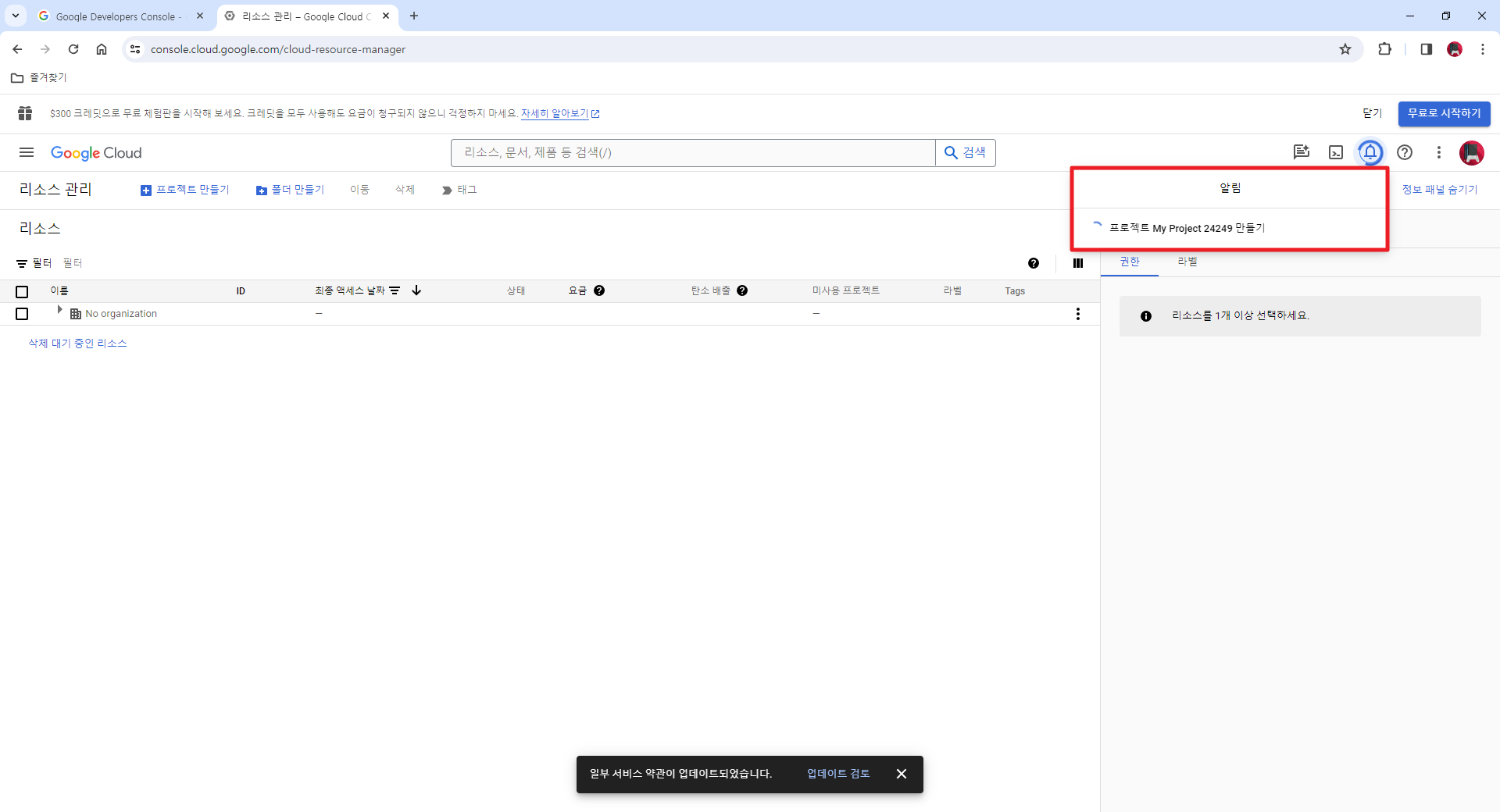1500x812 pixels.
Task: Toggle the select-all checkbox in resource table
Action: point(21,291)
